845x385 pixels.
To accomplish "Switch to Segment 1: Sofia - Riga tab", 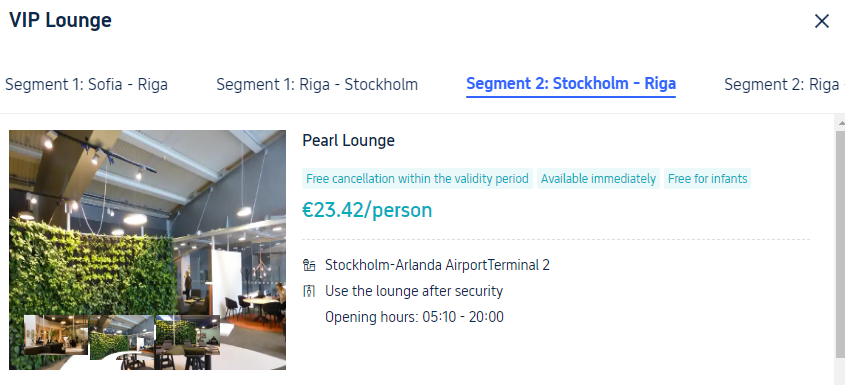I will [x=86, y=85].
